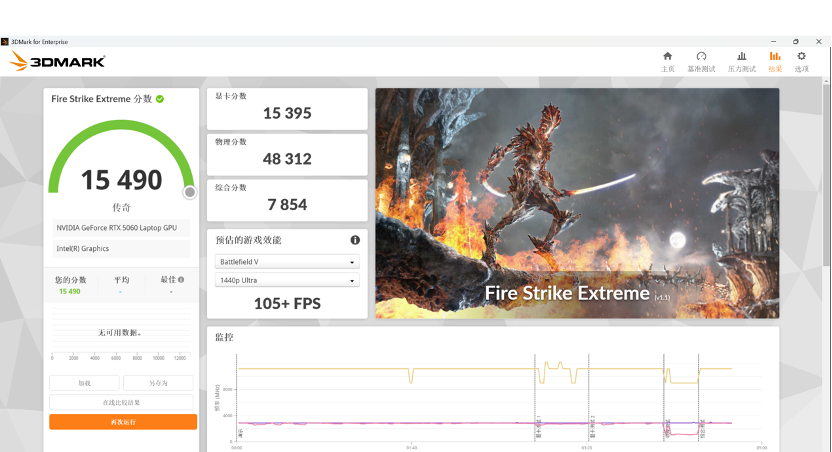Restore the 3DMark window size
The image size is (832, 452).
(x=795, y=41)
